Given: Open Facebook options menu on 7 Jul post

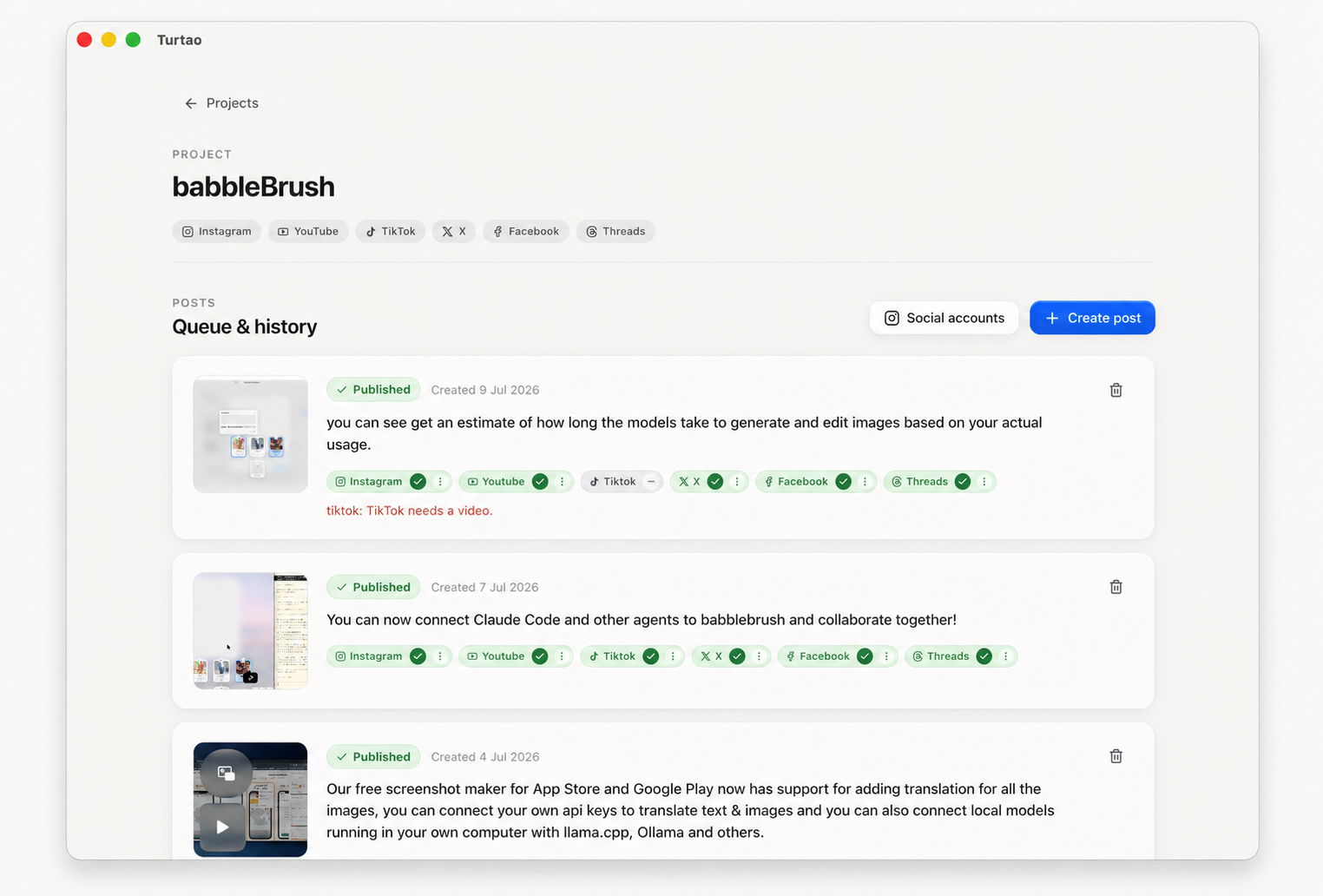Looking at the screenshot, I should click(x=886, y=656).
